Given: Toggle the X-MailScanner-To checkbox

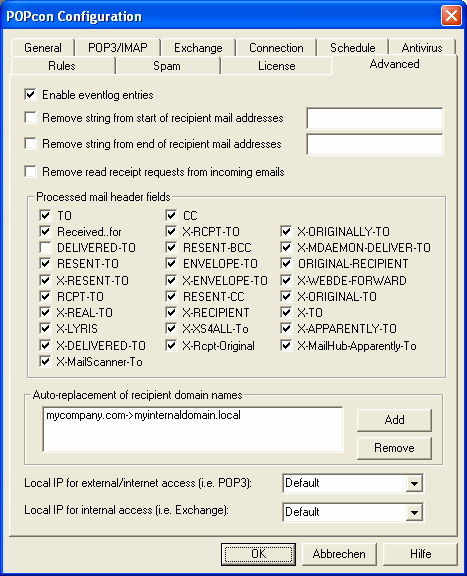Looking at the screenshot, I should pos(45,361).
